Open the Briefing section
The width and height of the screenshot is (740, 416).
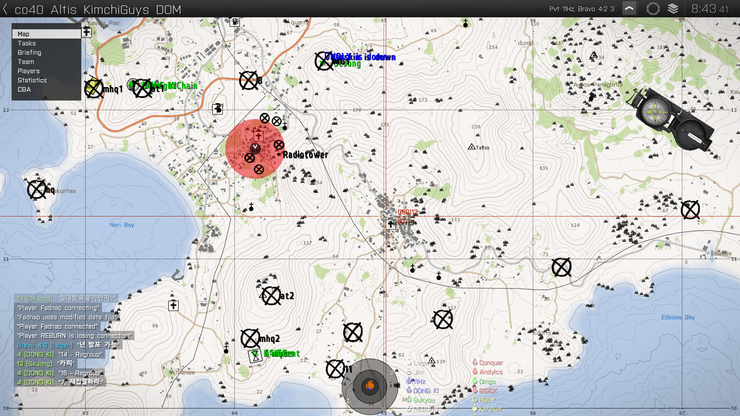point(46,53)
